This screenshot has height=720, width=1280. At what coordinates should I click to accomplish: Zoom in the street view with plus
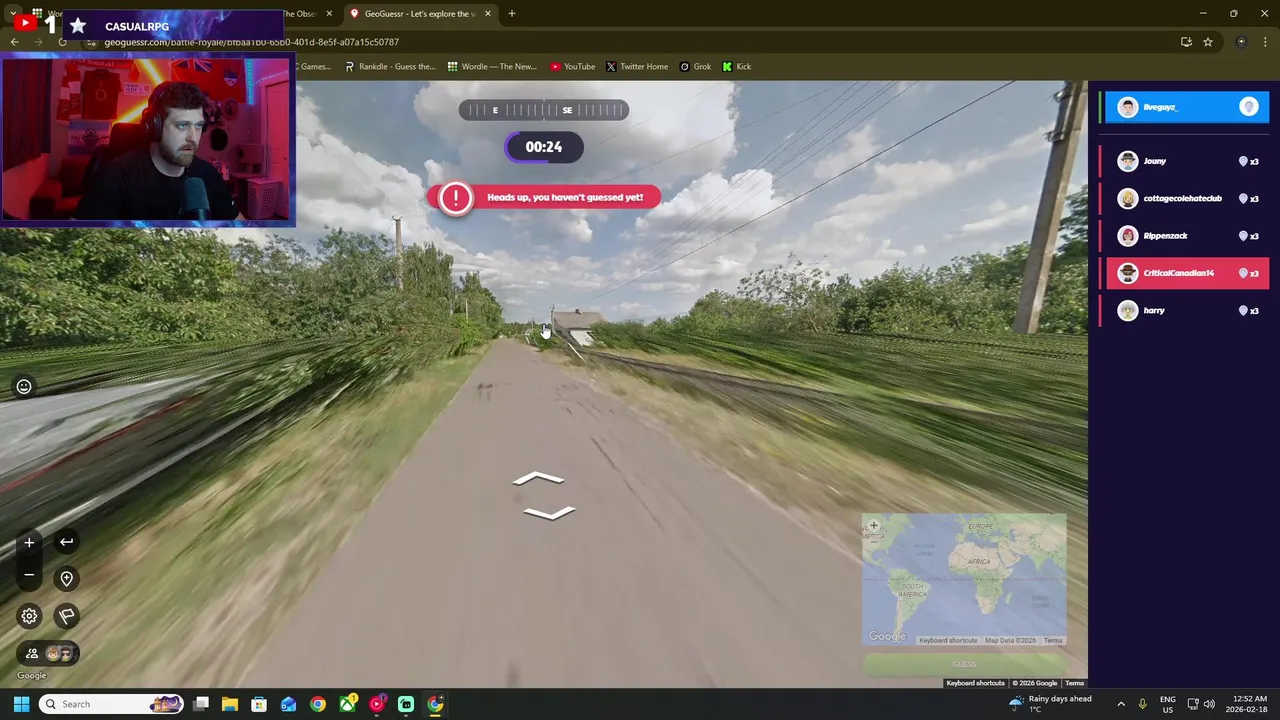point(29,542)
